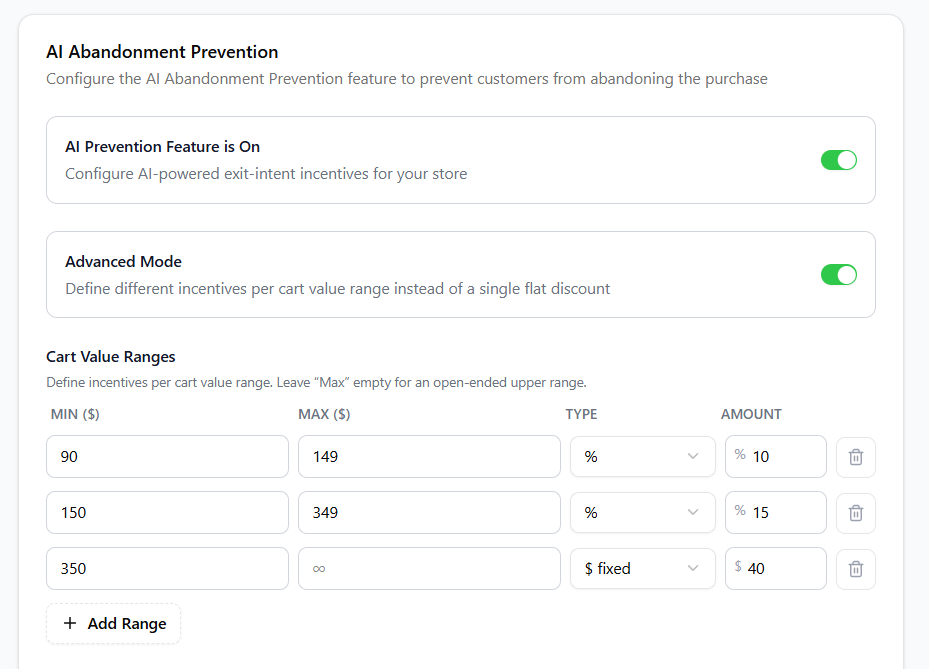The width and height of the screenshot is (929, 669).
Task: Delete the 90–149 cart range row
Action: coord(856,457)
